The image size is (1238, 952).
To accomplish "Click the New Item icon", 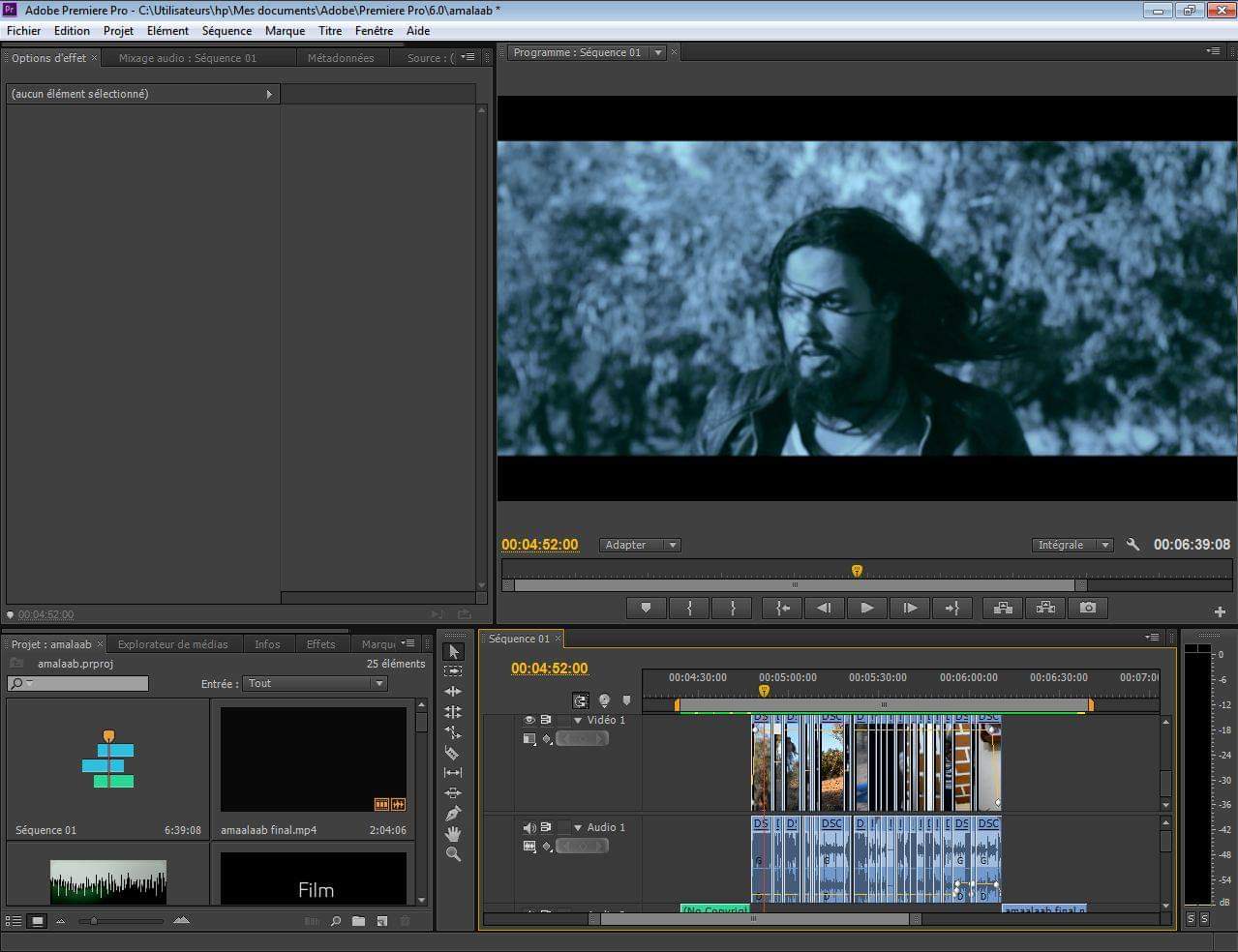I will [x=381, y=921].
